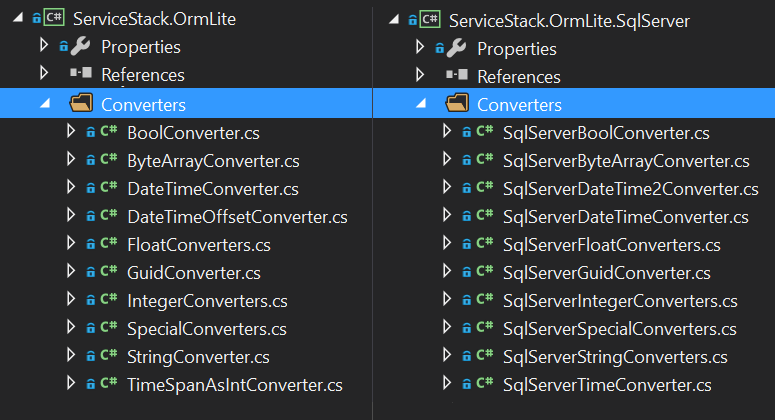Click the References icon in ServiceStack.OrmLite.SqlServer

point(457,75)
